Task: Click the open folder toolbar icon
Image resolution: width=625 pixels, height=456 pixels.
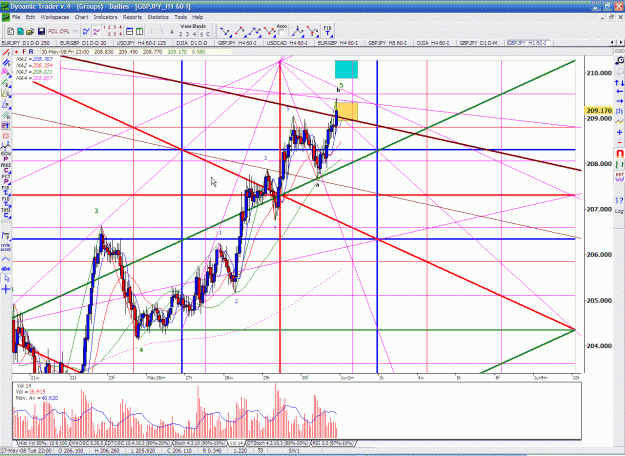Action: (x=30, y=31)
